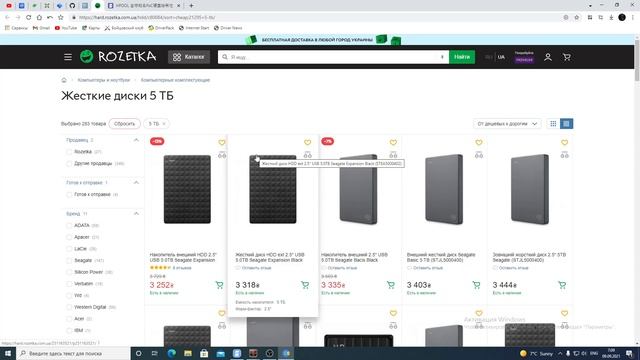Image resolution: width=640 pixels, height=360 pixels.
Task: Add 3 318 ₴ drive to wishlist
Action: [307, 142]
